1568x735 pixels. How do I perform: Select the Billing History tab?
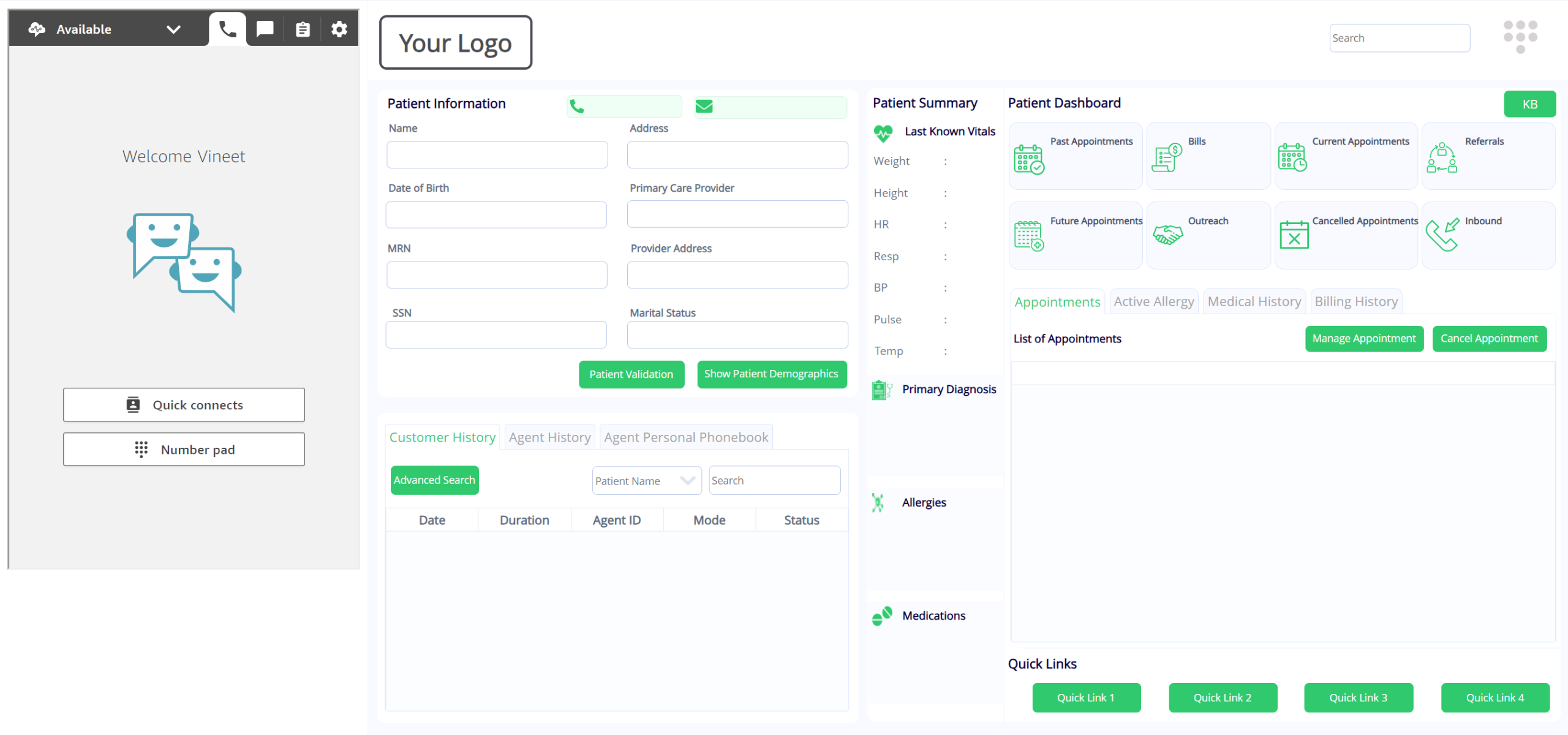point(1356,301)
